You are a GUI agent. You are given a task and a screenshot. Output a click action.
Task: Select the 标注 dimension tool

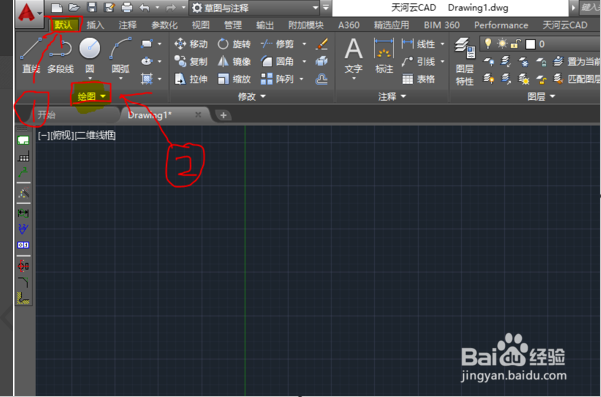384,56
